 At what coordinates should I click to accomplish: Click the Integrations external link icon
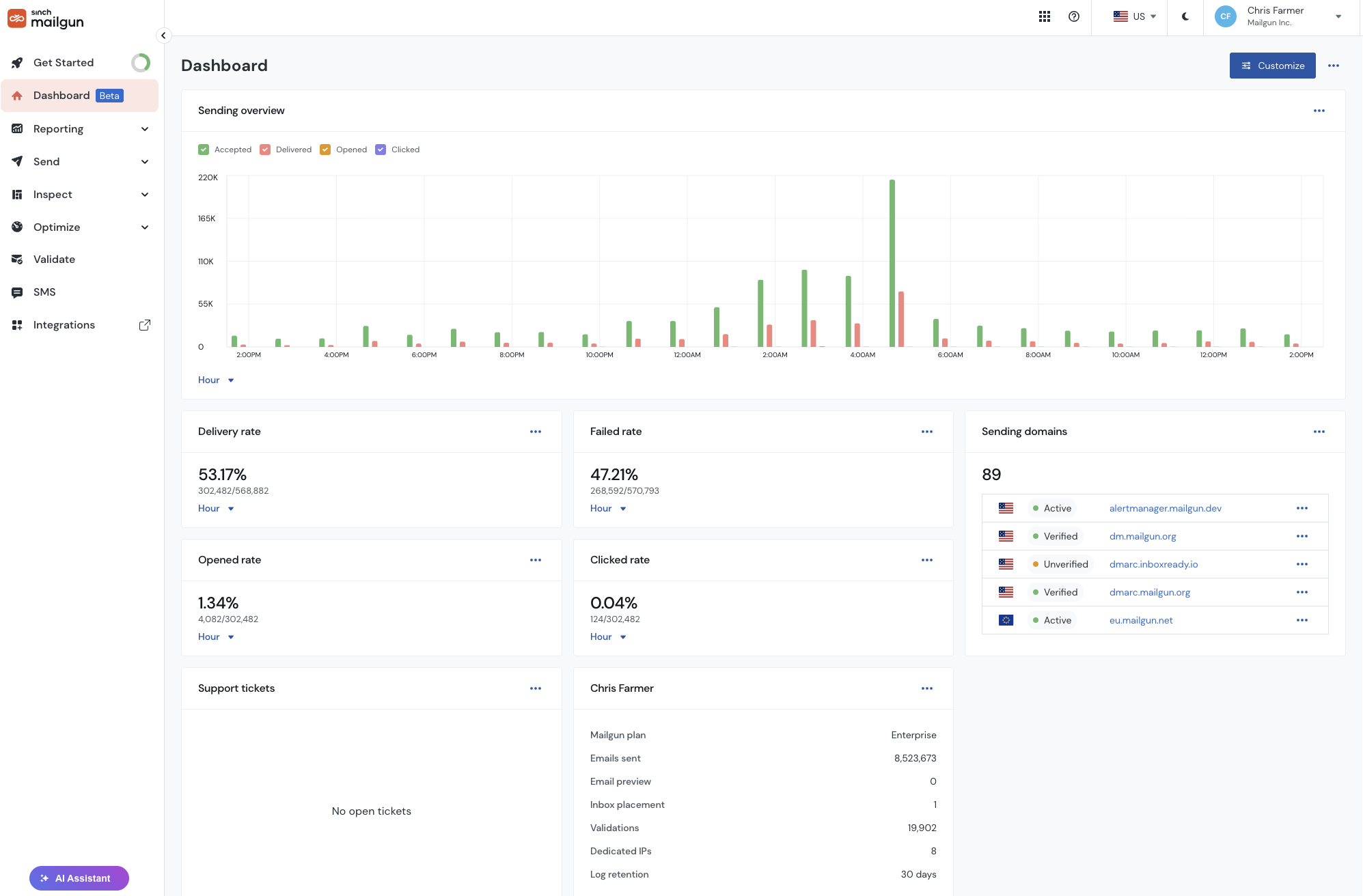point(144,325)
